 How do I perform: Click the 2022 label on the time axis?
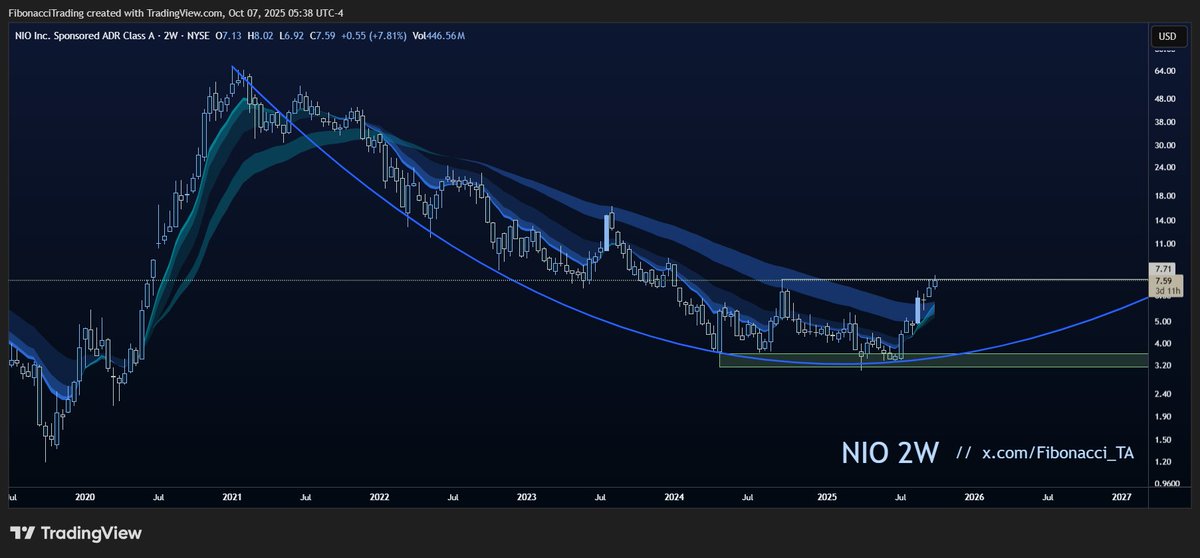(379, 496)
